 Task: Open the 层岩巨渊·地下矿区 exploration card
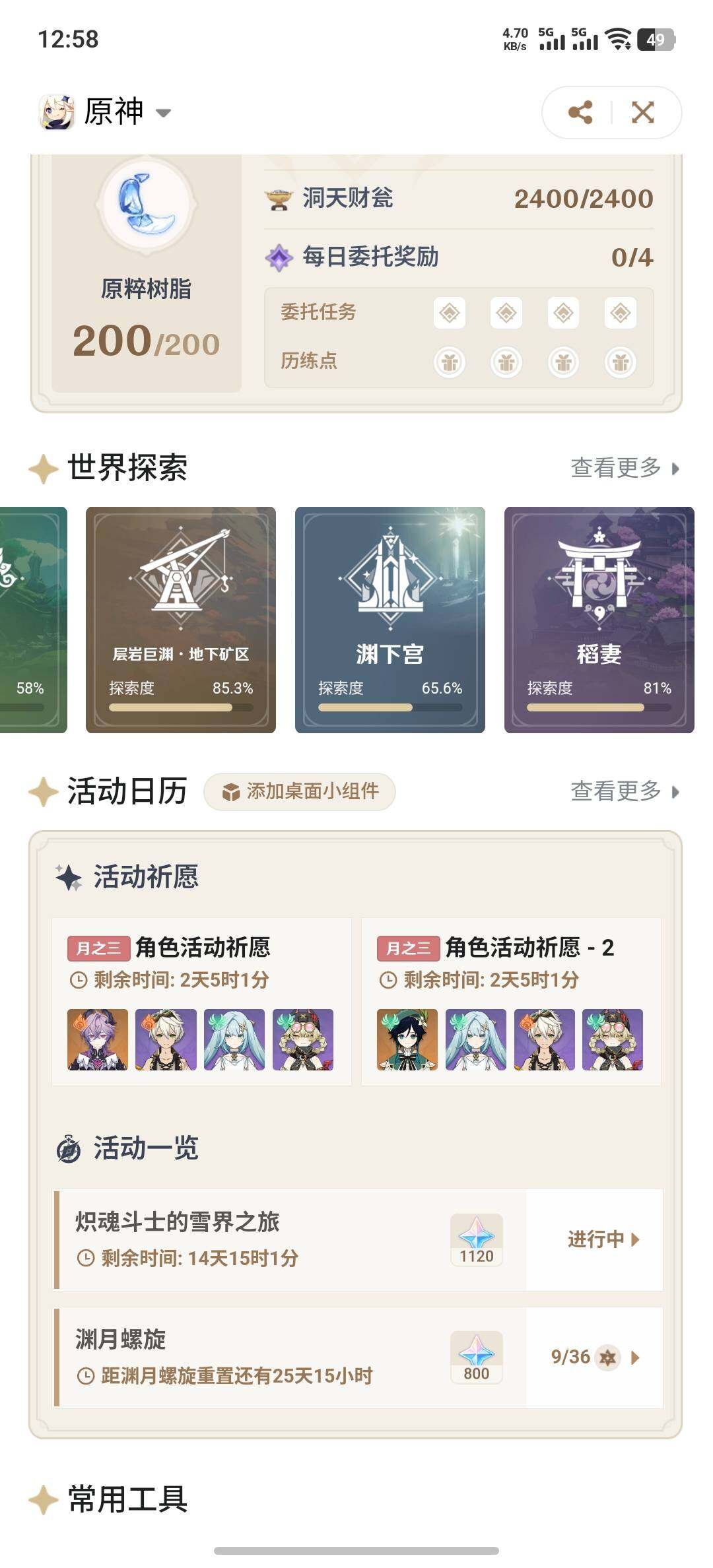coord(181,620)
